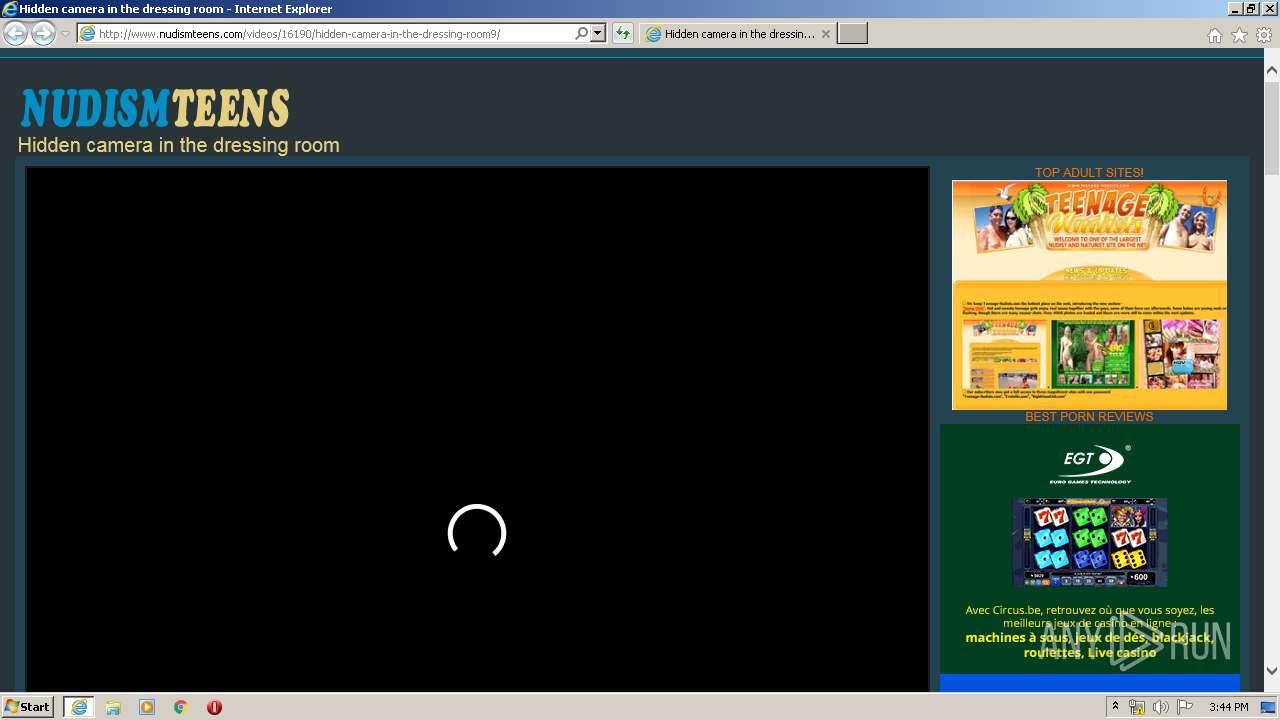
Task: Open Action Center flag icon
Action: coord(1185,707)
